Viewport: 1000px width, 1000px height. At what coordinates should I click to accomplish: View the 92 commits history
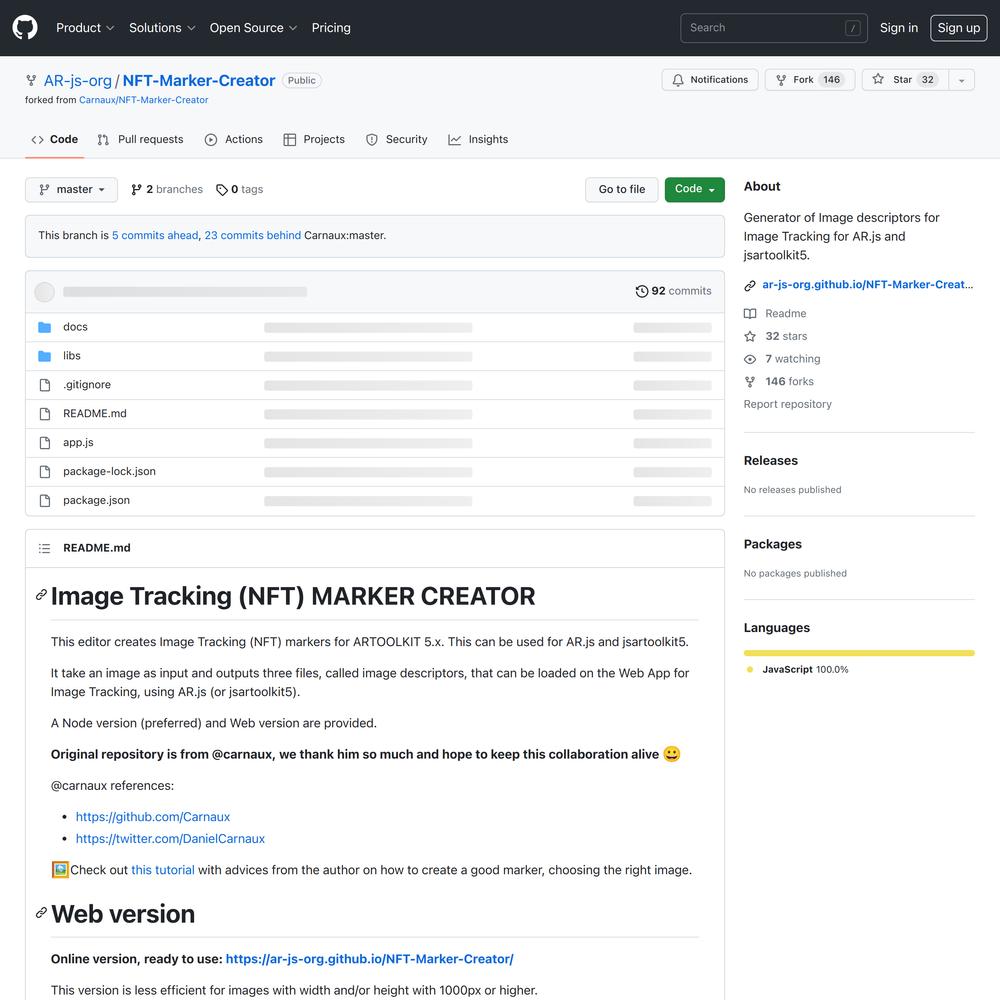tap(673, 291)
